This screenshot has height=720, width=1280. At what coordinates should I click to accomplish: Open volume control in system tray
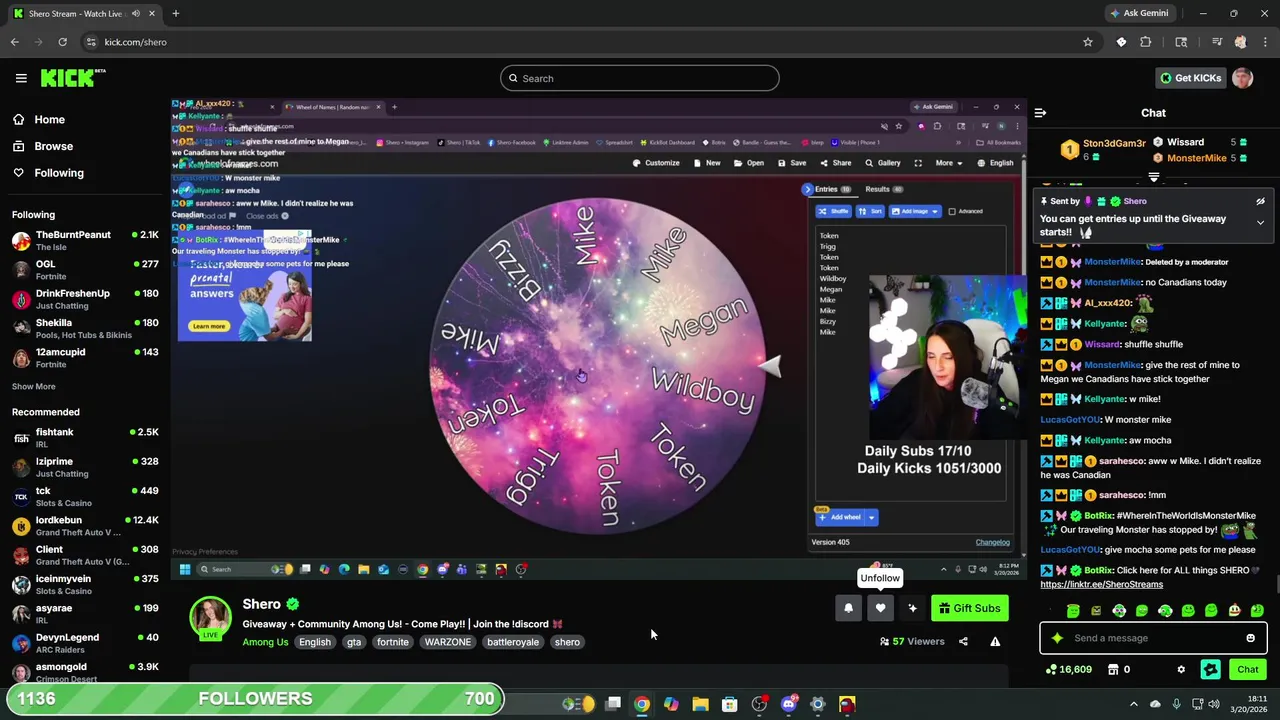(x=1214, y=704)
